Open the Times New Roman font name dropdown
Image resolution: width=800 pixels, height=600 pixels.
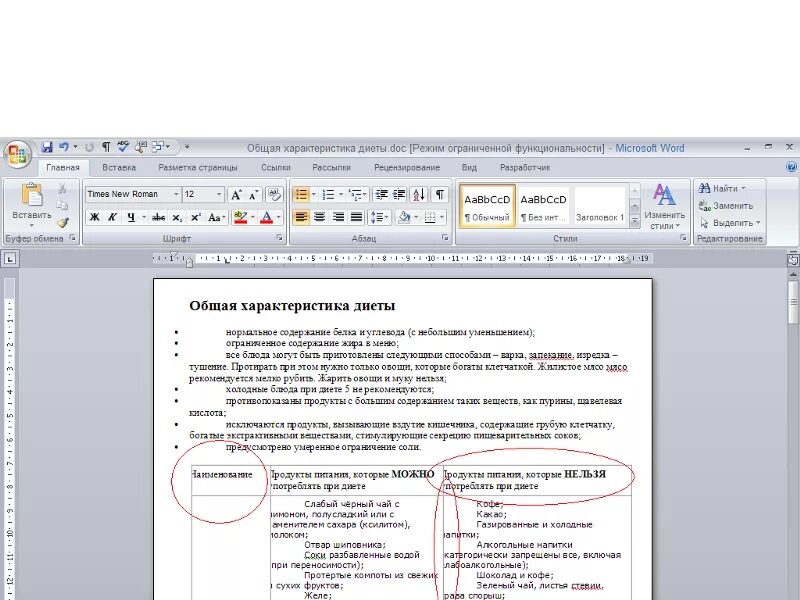(176, 194)
